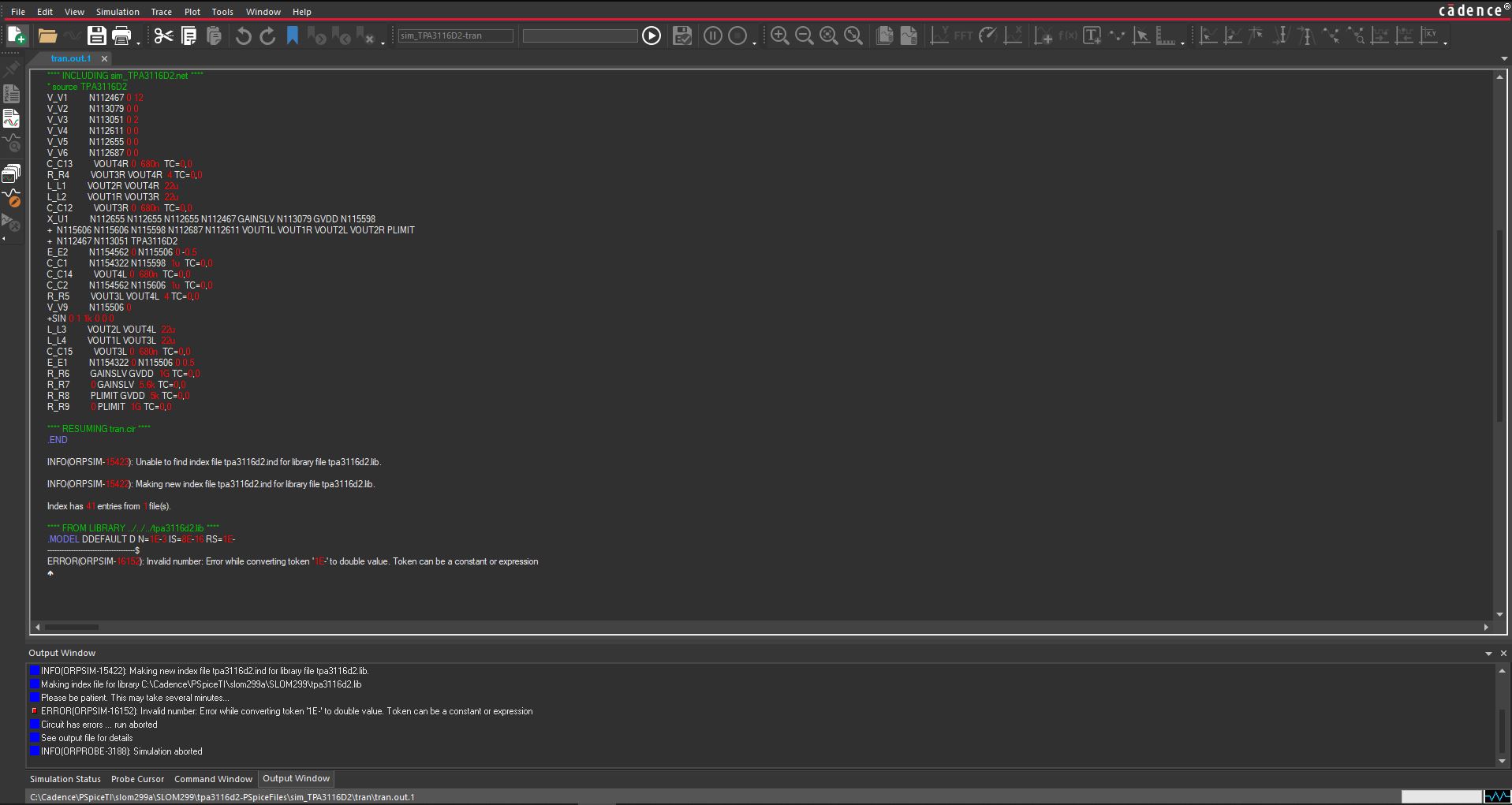
Task: Switch to the Simulation Status tab
Action: click(x=65, y=779)
